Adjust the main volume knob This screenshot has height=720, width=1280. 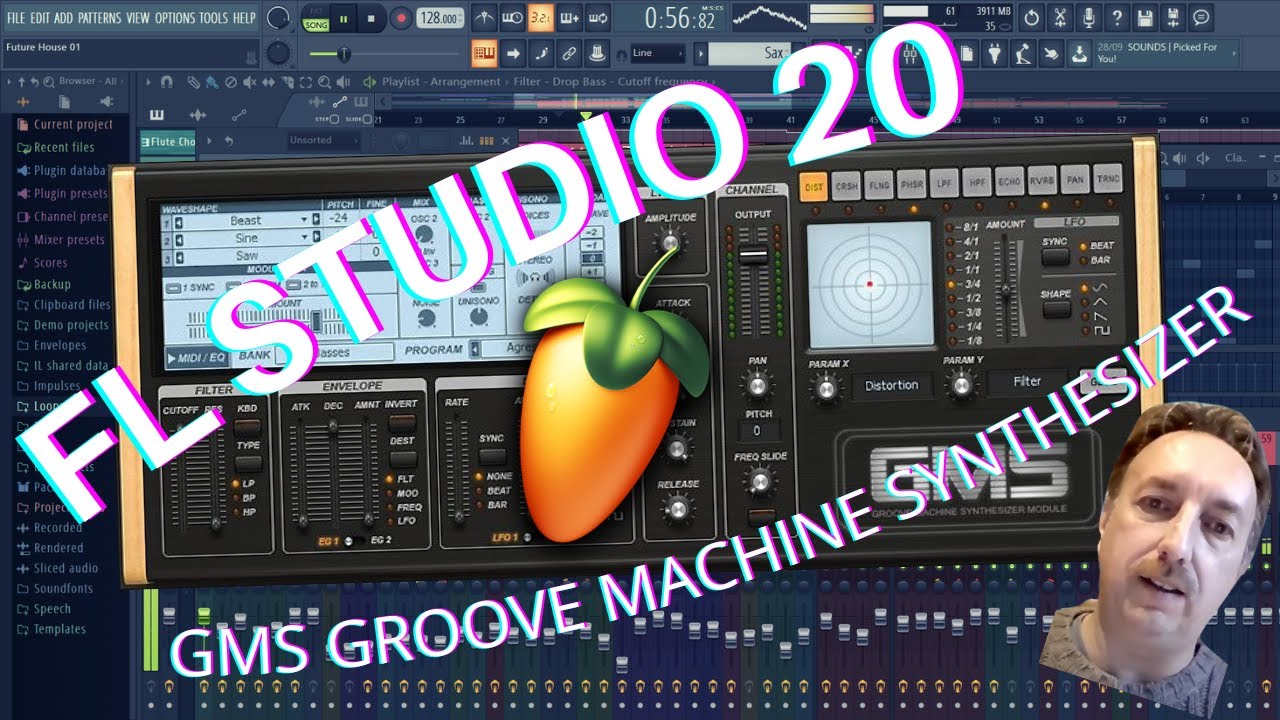click(280, 18)
